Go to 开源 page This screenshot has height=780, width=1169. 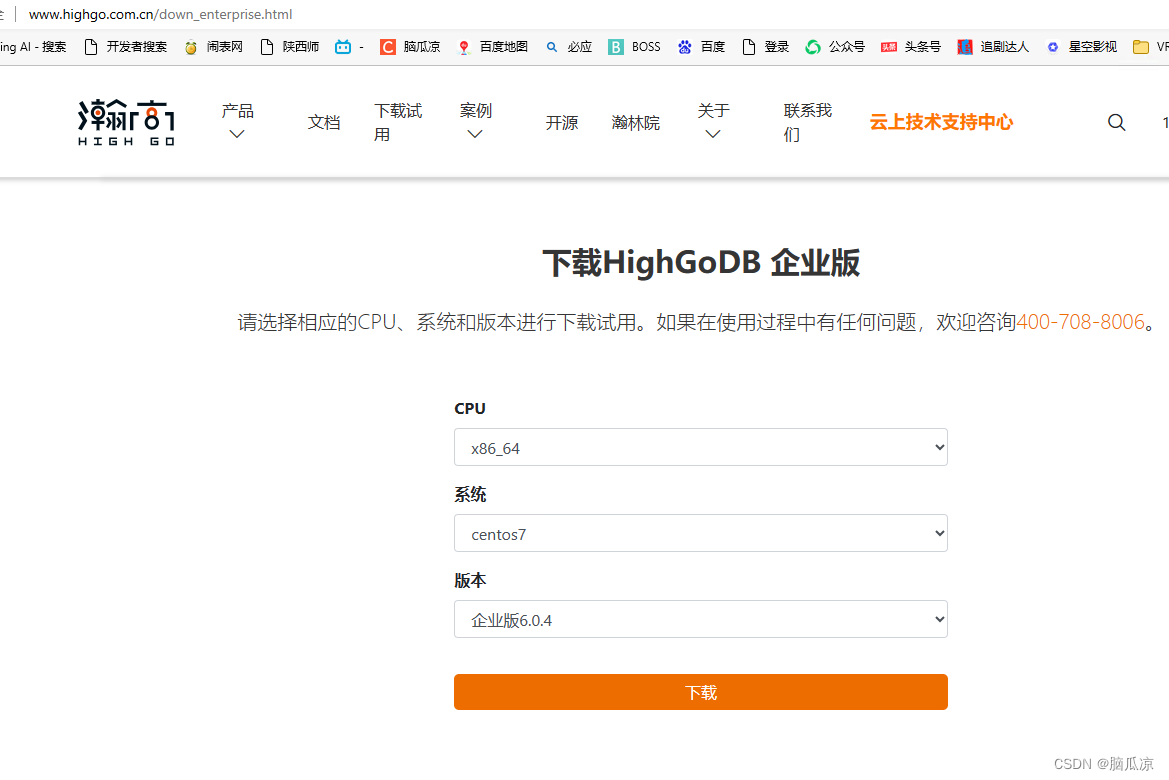(x=561, y=122)
